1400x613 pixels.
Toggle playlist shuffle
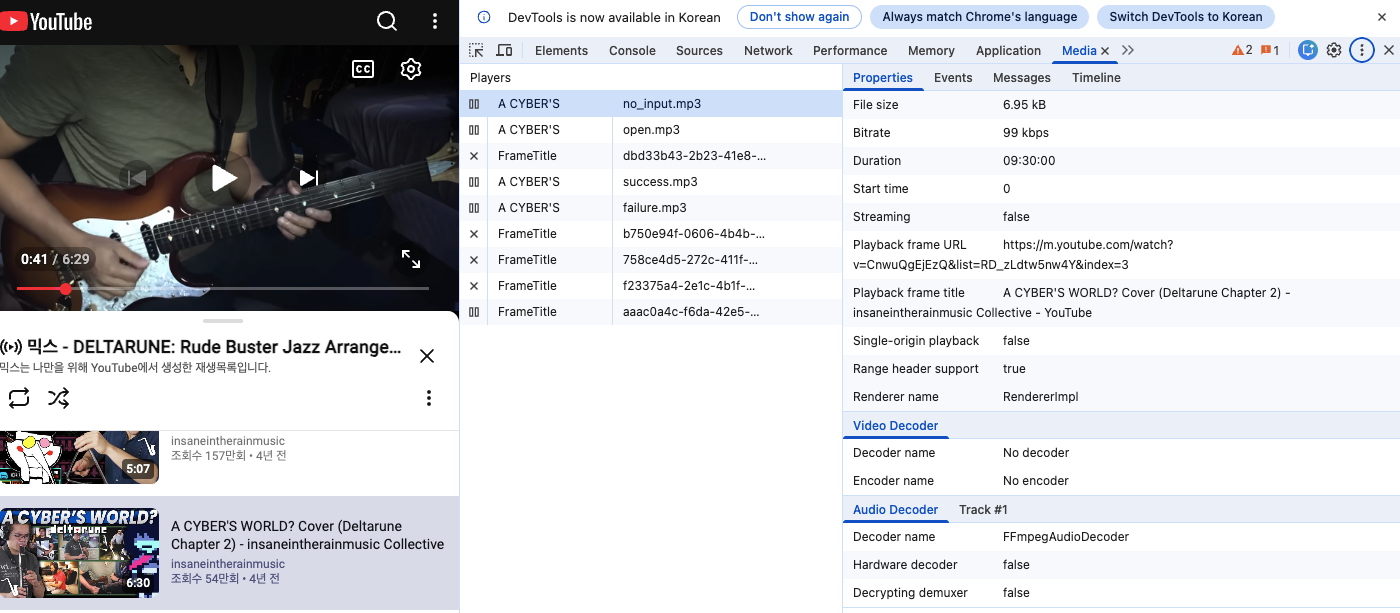59,398
